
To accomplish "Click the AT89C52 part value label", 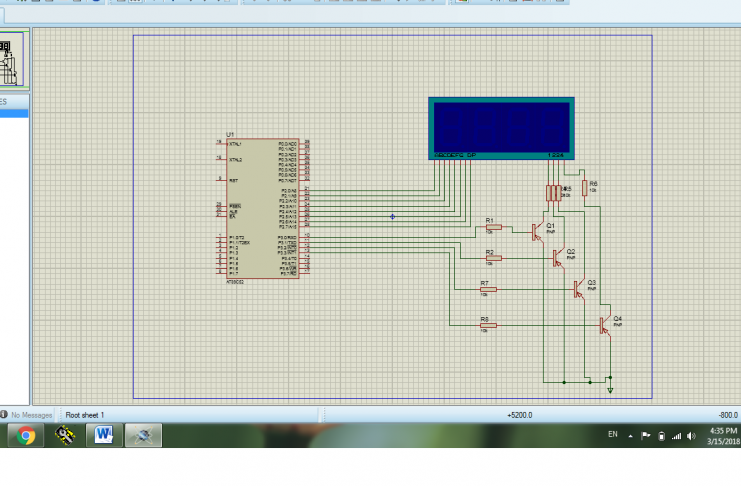I will point(235,282).
